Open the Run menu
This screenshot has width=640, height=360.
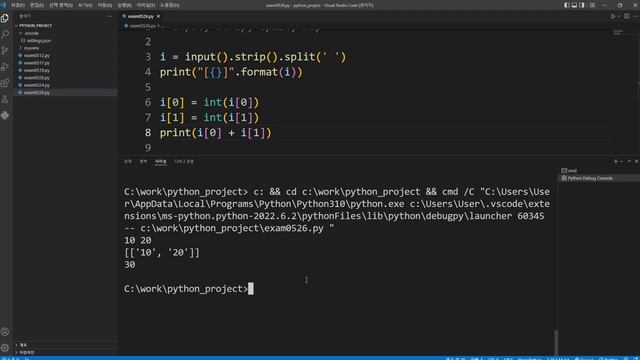click(124, 5)
